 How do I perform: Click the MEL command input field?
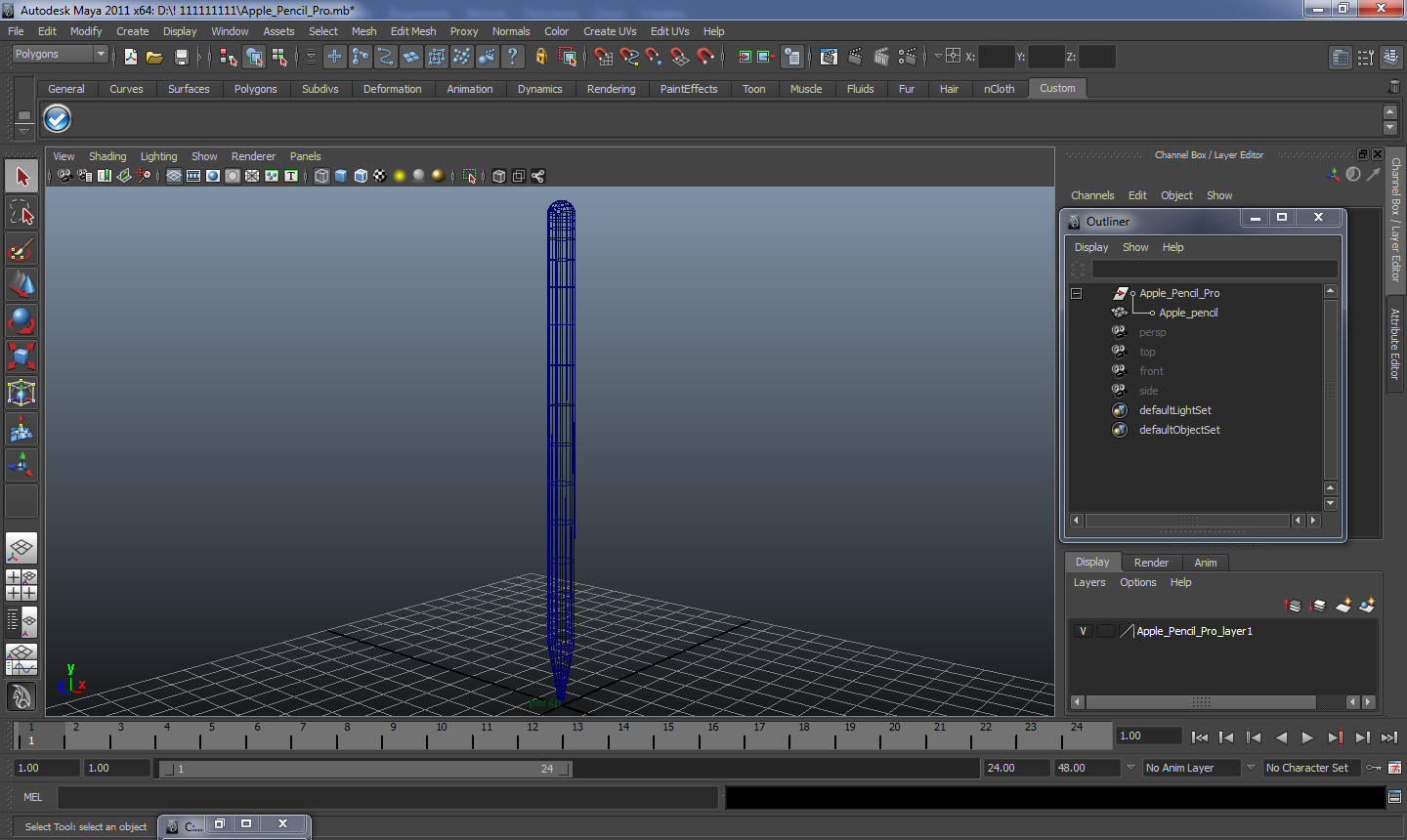coord(388,797)
